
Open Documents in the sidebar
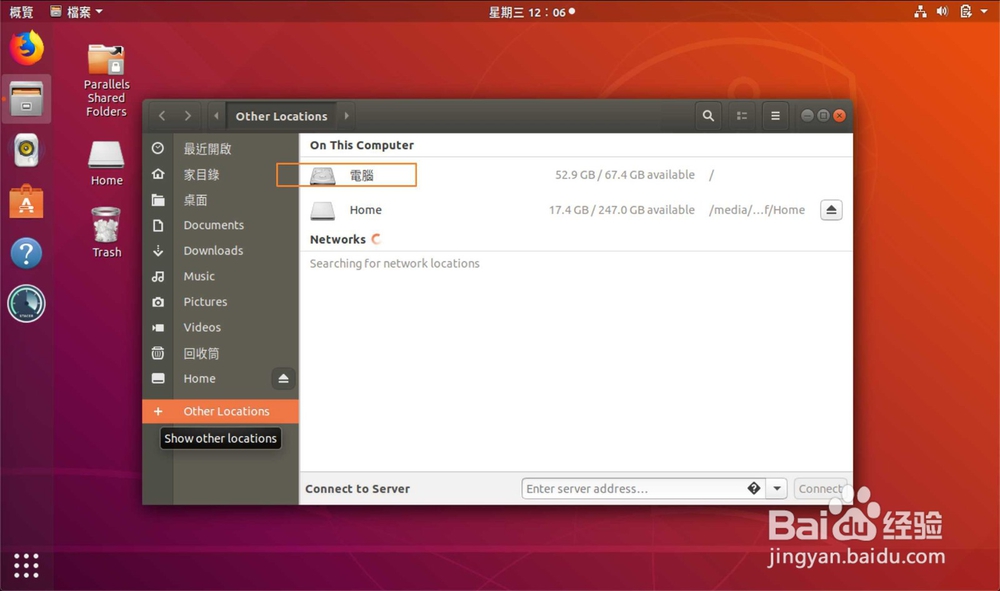pyautogui.click(x=221, y=225)
